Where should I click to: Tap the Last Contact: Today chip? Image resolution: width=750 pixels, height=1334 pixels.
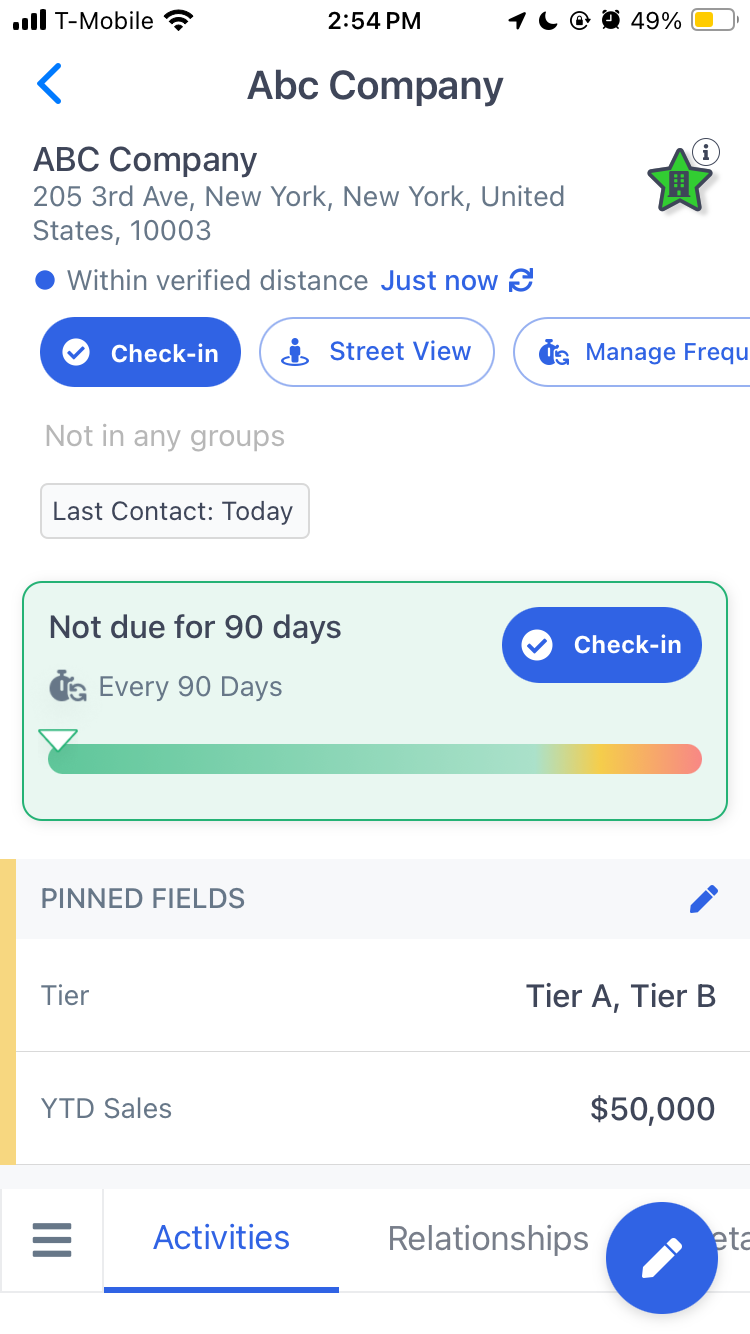[x=175, y=511]
